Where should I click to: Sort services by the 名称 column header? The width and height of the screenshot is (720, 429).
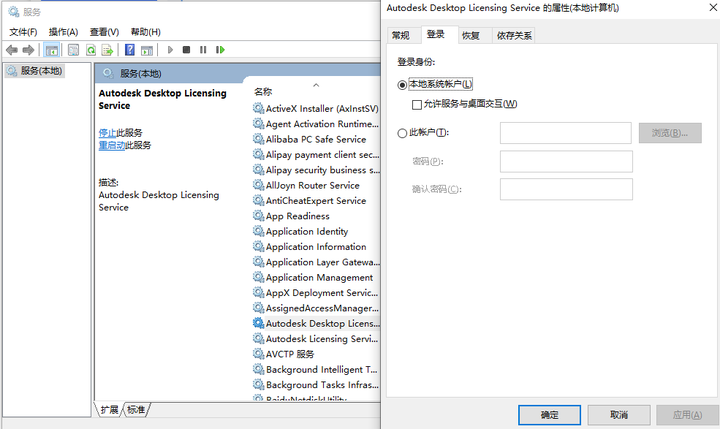click(263, 91)
